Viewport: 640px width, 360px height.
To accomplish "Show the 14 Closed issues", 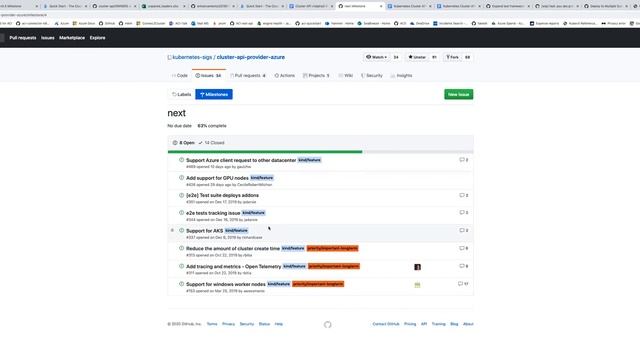I will pyautogui.click(x=211, y=143).
